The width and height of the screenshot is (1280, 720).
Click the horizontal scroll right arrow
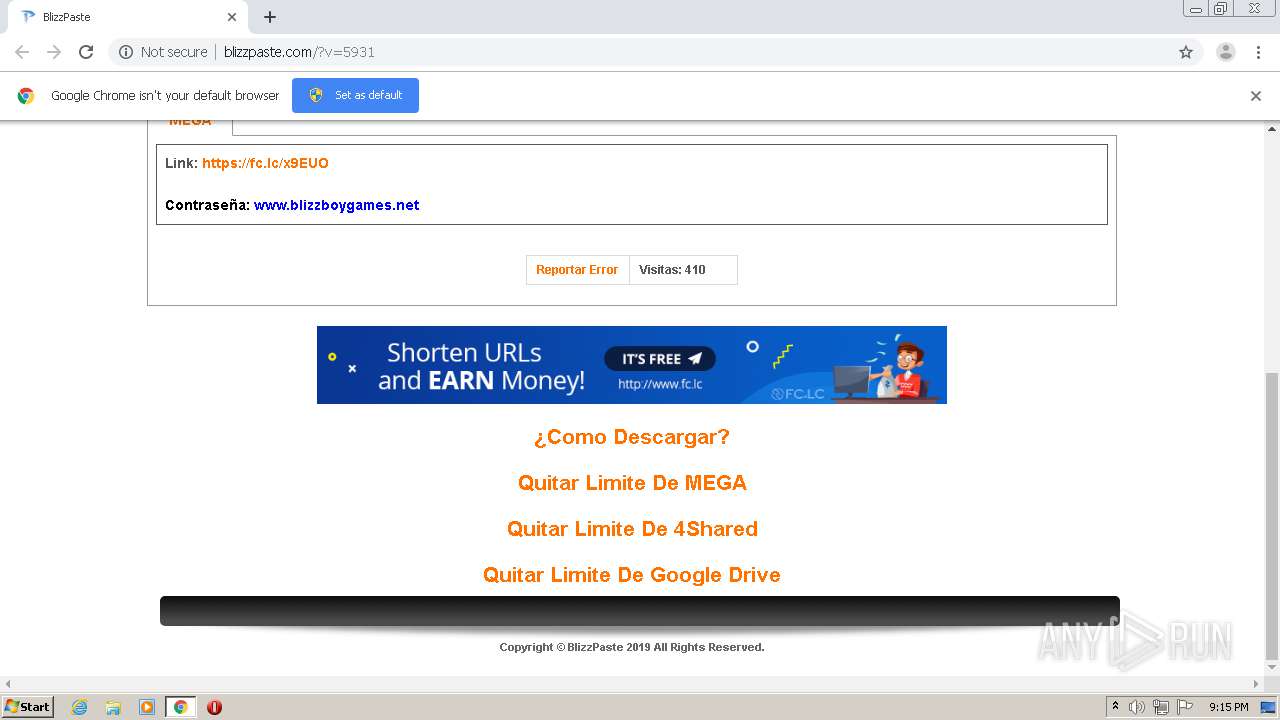(x=1256, y=684)
